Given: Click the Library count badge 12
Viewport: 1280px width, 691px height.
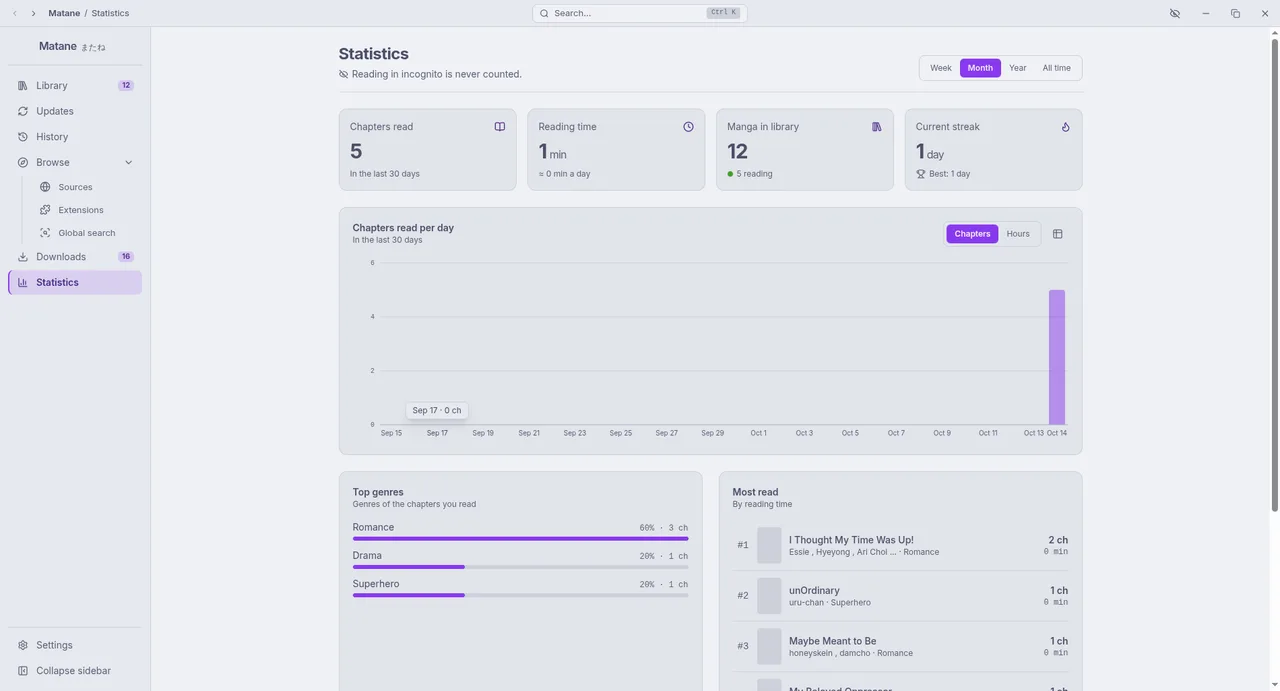Looking at the screenshot, I should click(126, 86).
